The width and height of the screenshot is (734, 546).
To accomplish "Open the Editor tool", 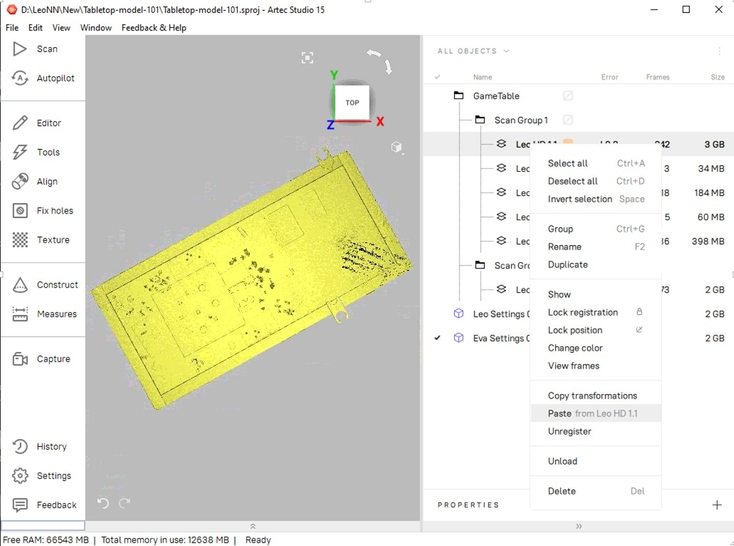I will (x=37, y=123).
